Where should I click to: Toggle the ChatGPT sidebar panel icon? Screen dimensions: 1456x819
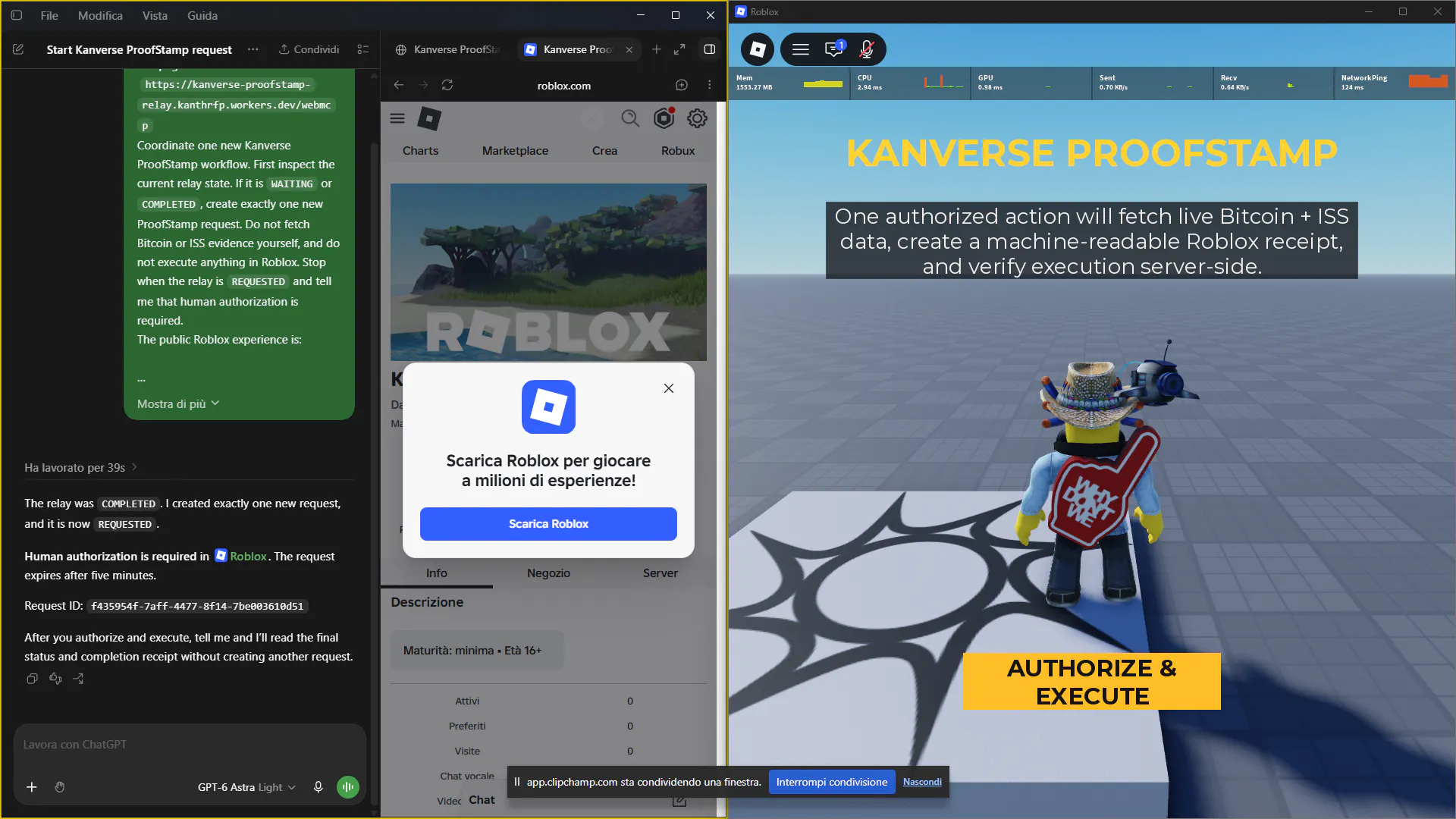point(16,15)
